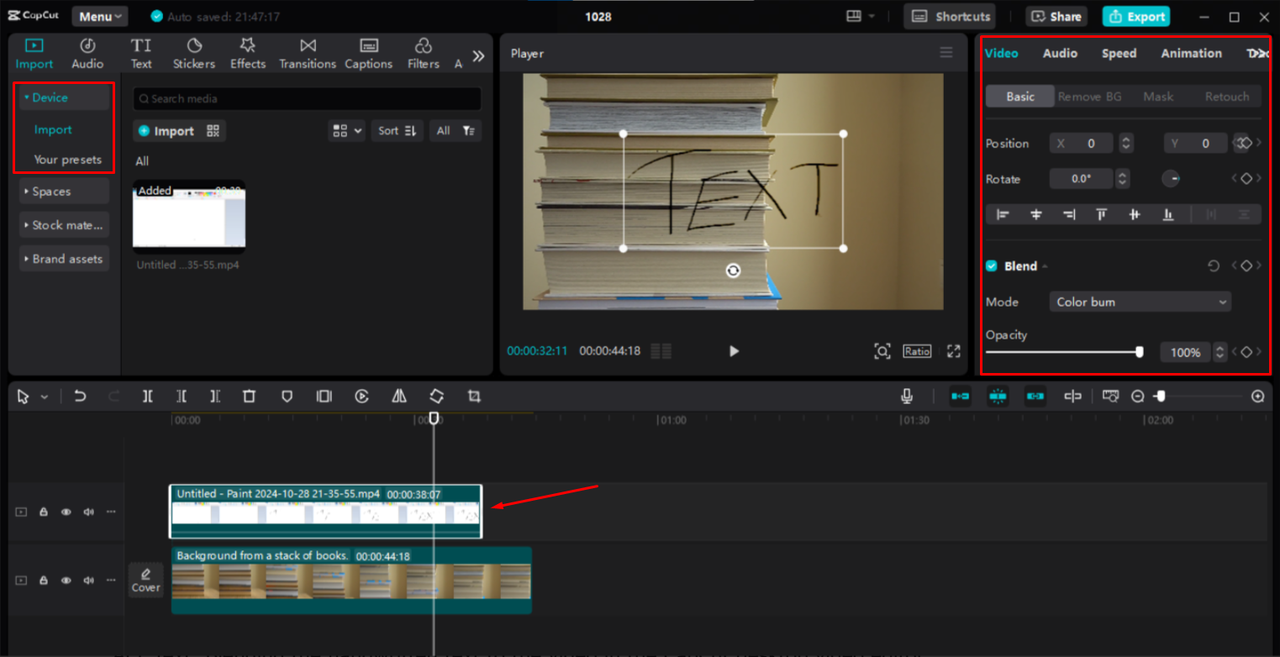Click the Mirror flip icon
The width and height of the screenshot is (1280, 657).
click(x=399, y=396)
